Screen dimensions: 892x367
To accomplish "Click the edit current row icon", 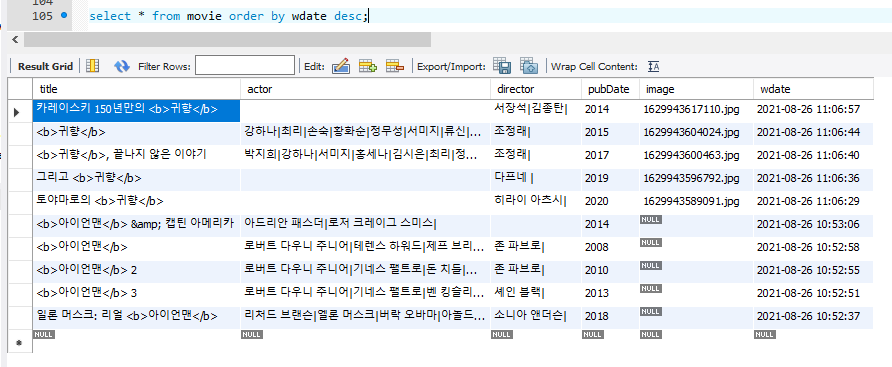I will coord(340,66).
